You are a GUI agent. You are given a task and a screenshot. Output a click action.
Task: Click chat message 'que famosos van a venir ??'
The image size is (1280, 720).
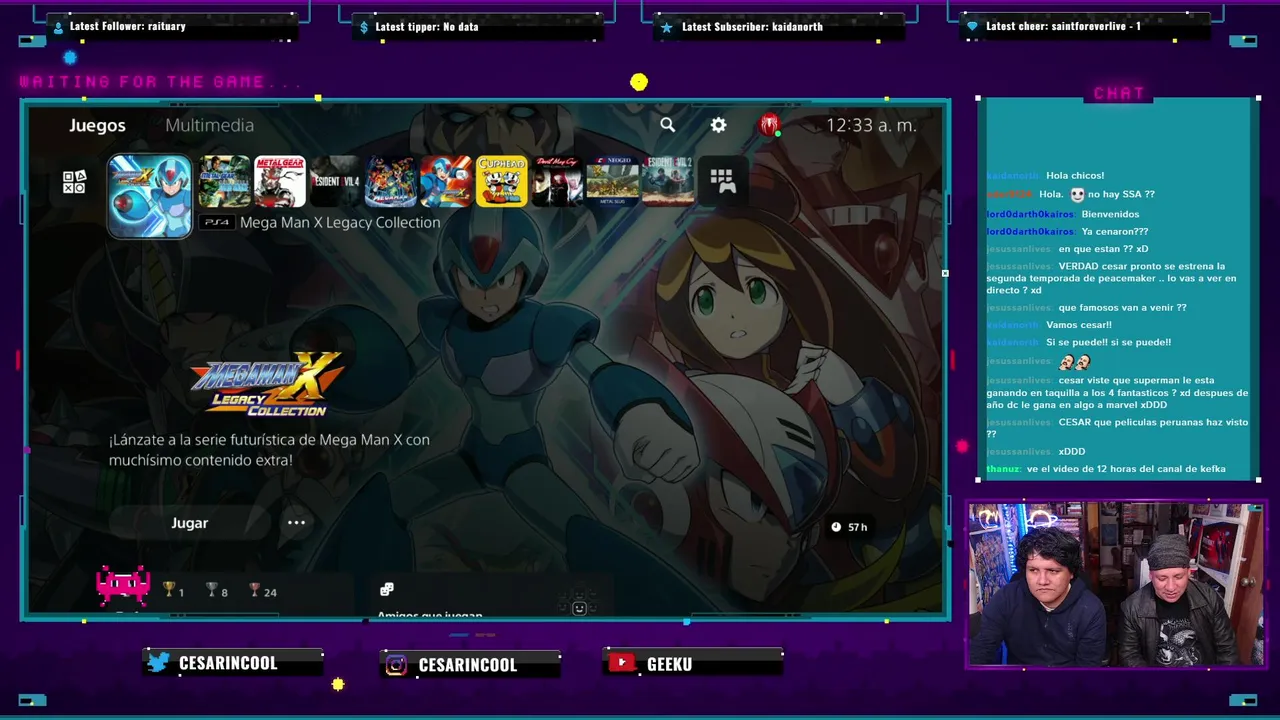click(x=1122, y=308)
